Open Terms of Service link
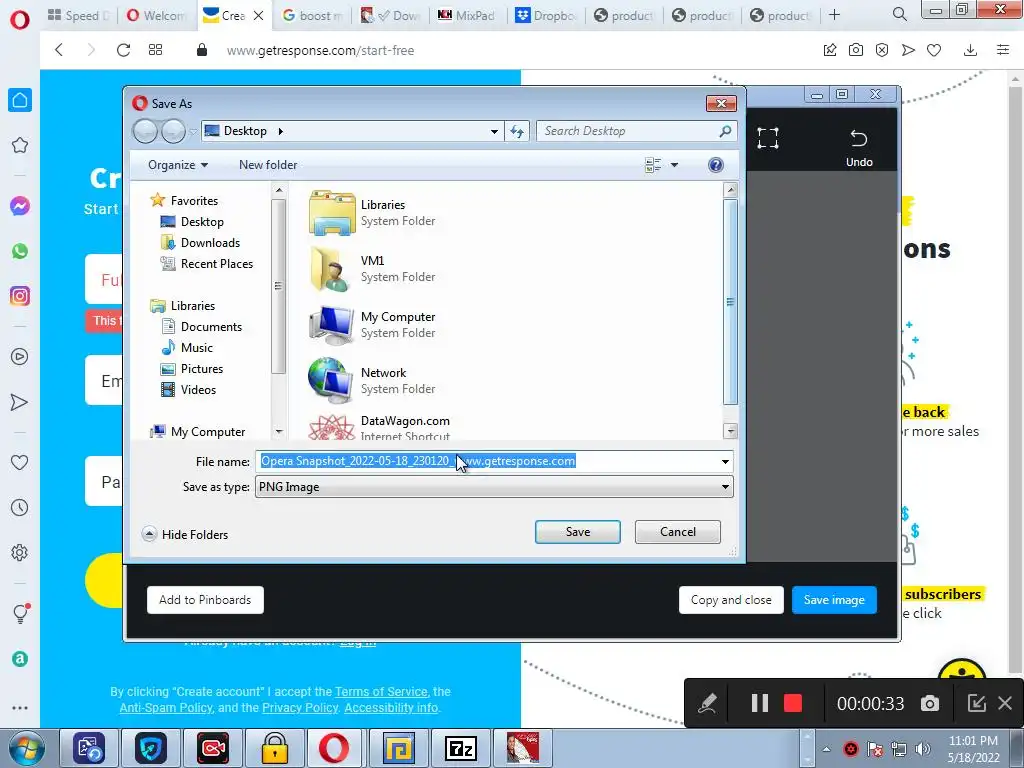1024x768 pixels. 381,692
